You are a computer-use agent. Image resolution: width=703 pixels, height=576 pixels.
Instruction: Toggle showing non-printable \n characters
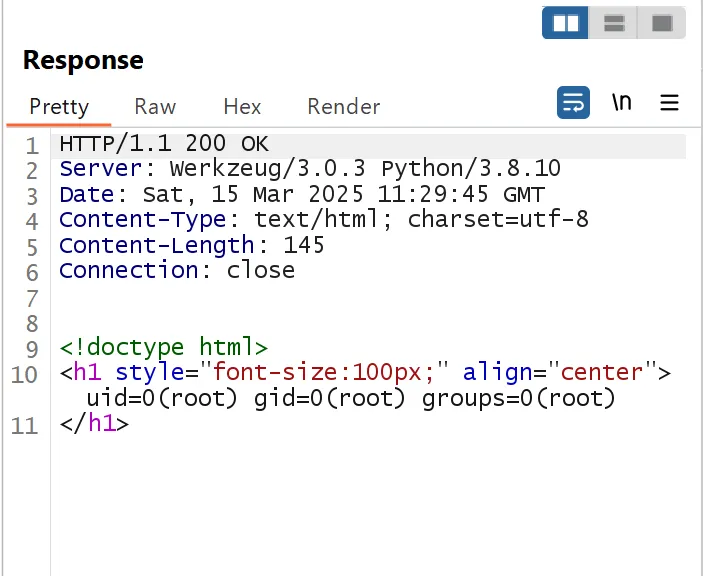(622, 102)
